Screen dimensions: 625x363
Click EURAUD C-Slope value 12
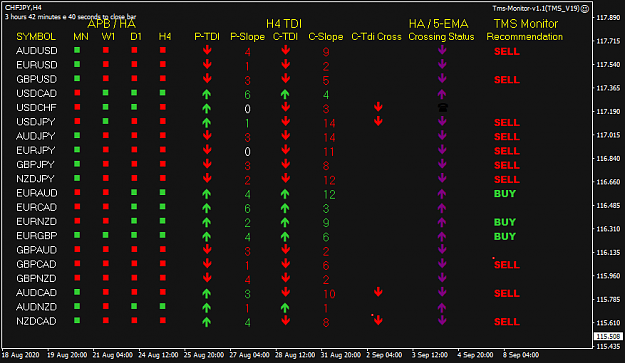(329, 194)
